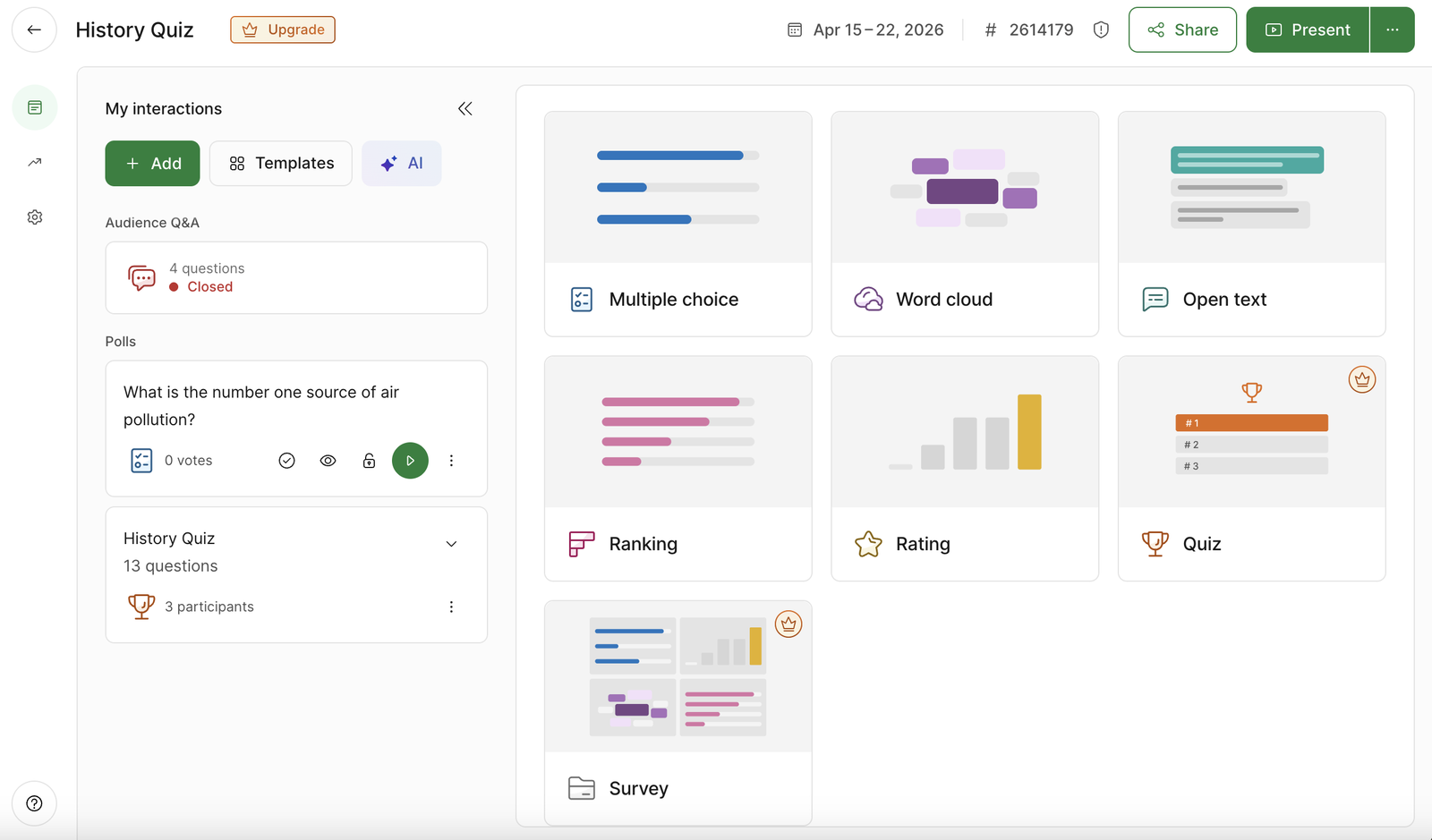This screenshot has height=840, width=1432.
Task: Open more options next to Present
Action: [1392, 30]
